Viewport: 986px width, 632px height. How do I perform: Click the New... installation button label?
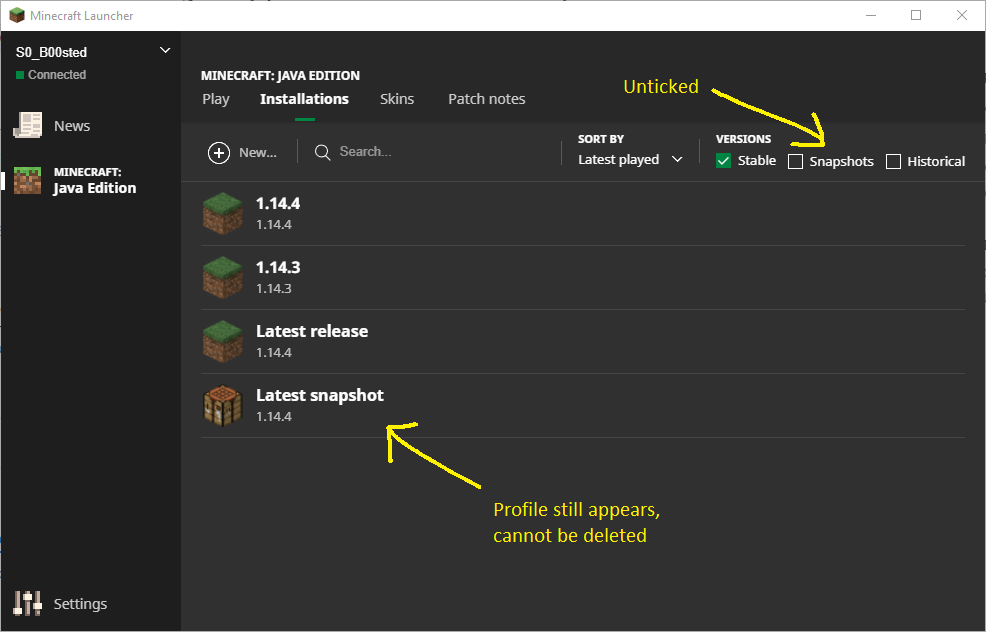[258, 152]
